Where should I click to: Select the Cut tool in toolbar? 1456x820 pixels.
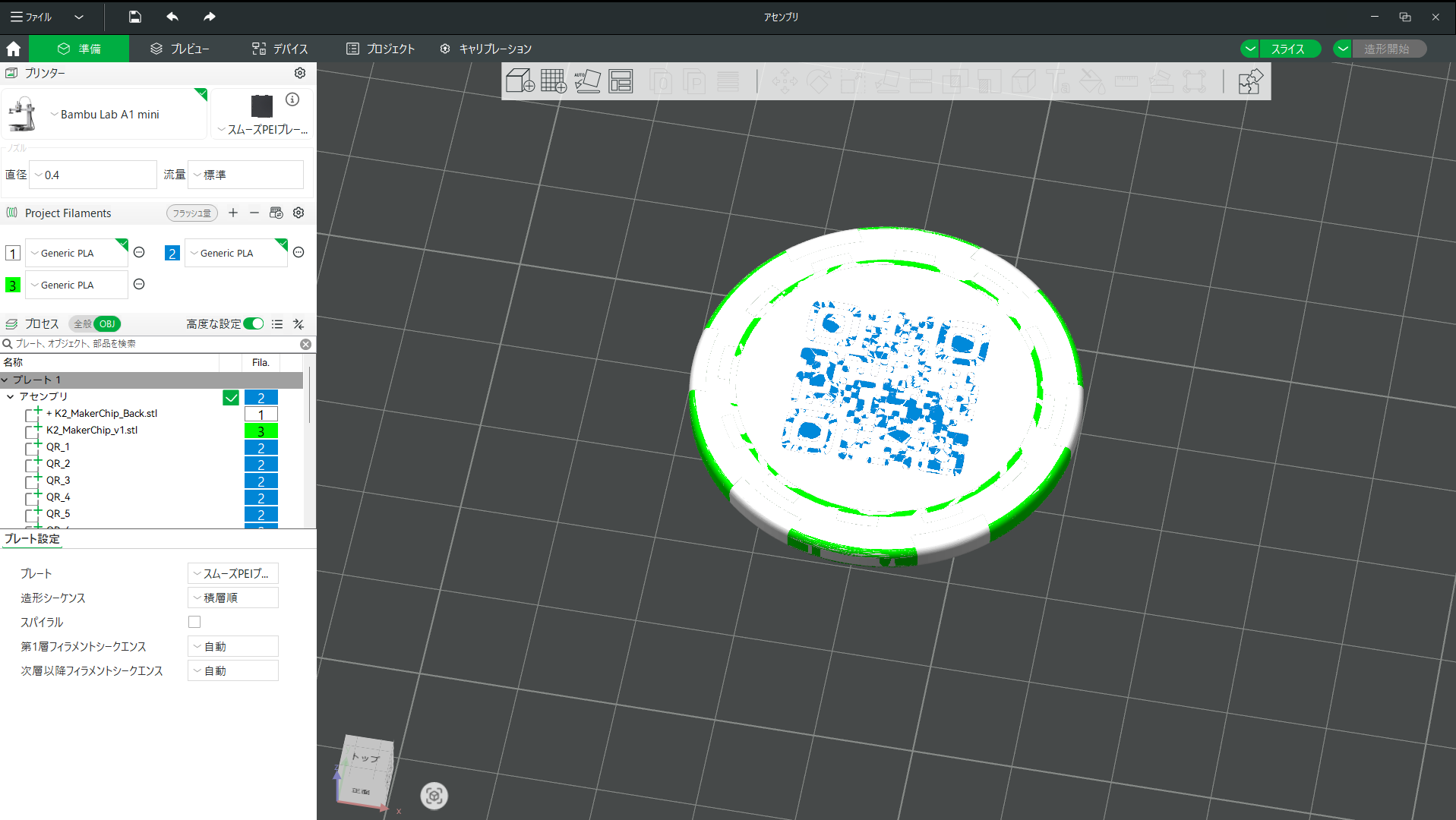(921, 81)
